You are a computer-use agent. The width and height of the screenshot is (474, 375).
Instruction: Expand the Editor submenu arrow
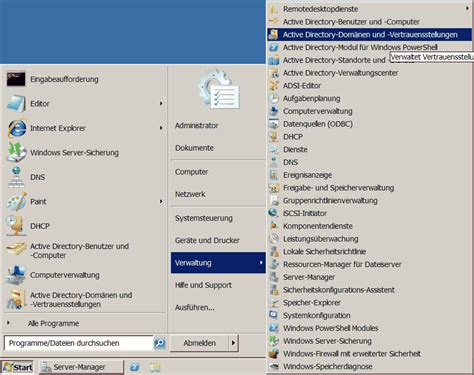(x=161, y=104)
